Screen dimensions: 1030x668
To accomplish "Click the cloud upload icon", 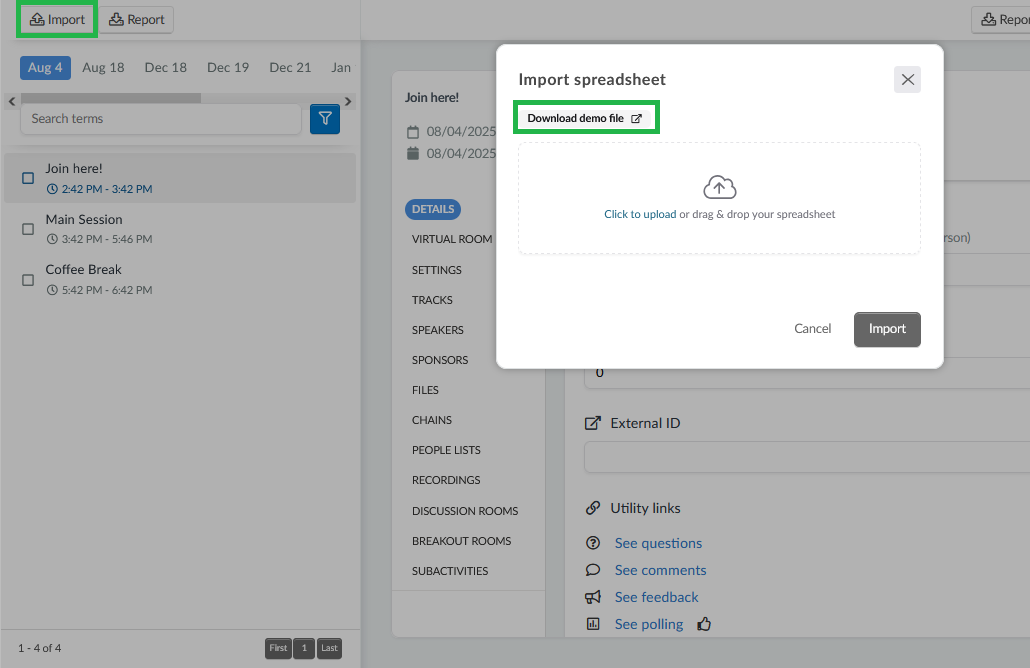I will click(719, 187).
